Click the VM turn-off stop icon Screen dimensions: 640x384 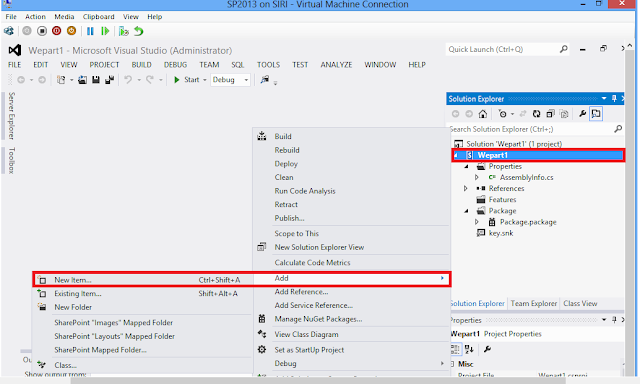42,31
